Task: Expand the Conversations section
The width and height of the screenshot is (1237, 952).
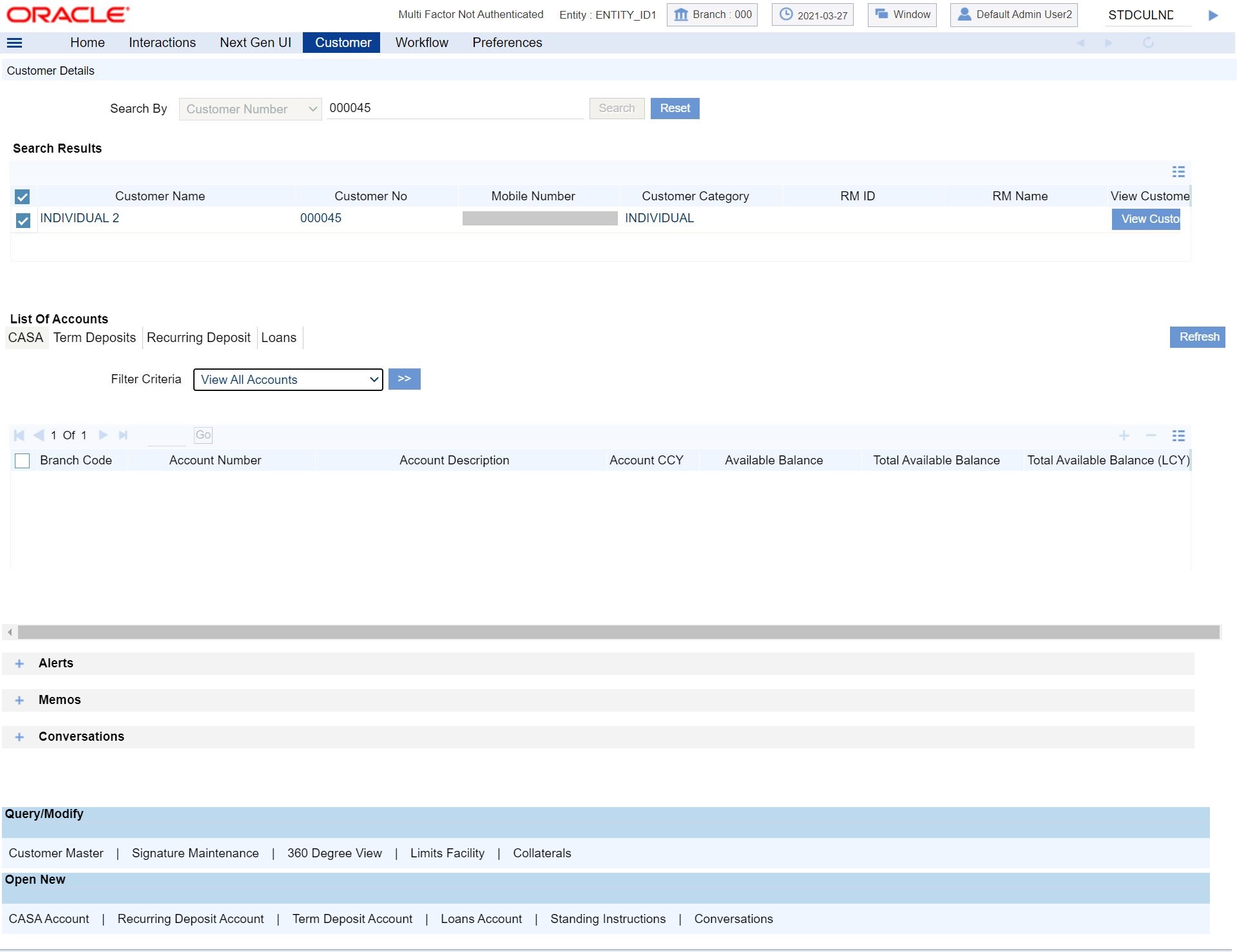Action: [x=19, y=737]
